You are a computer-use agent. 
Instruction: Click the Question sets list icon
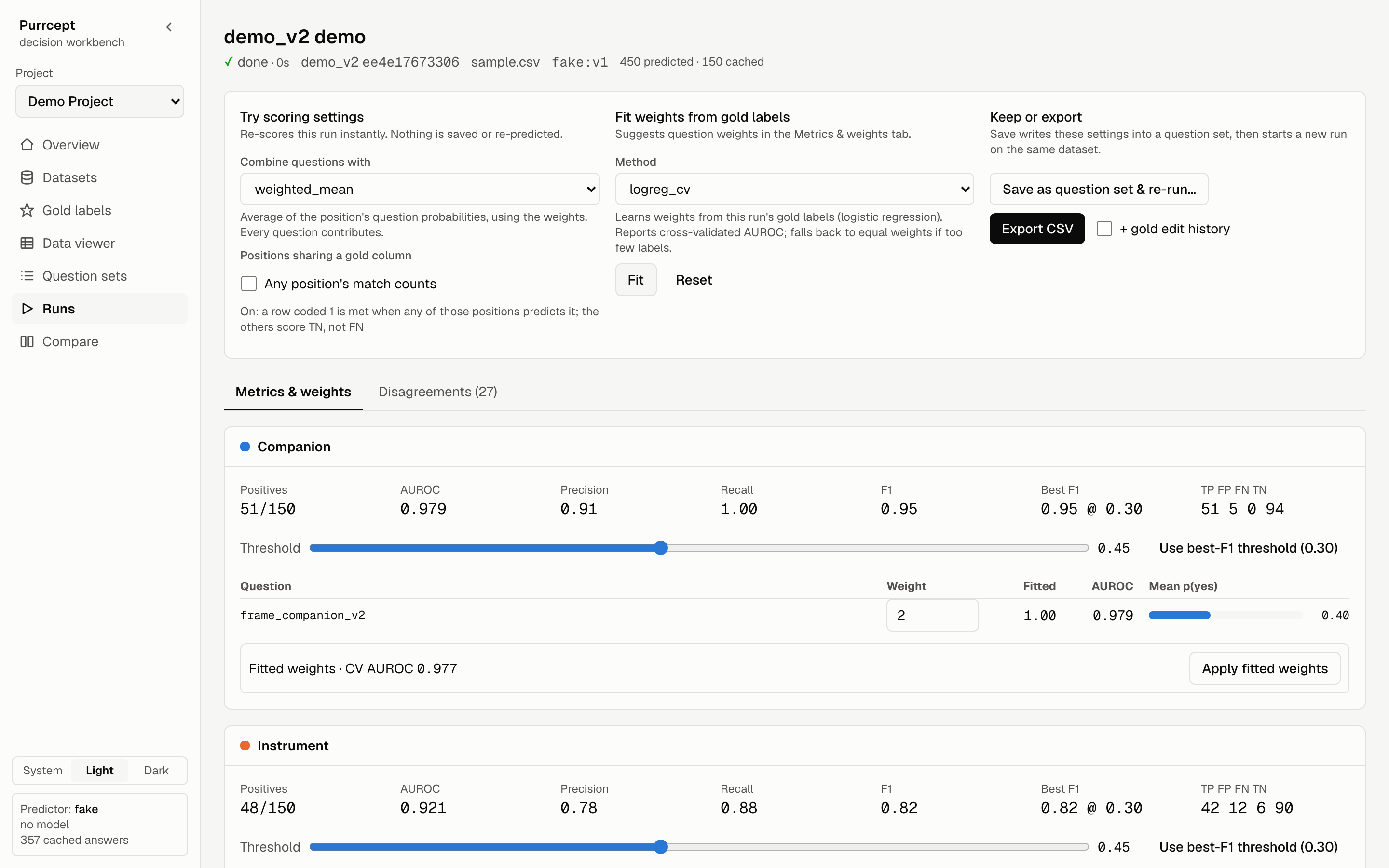27,275
